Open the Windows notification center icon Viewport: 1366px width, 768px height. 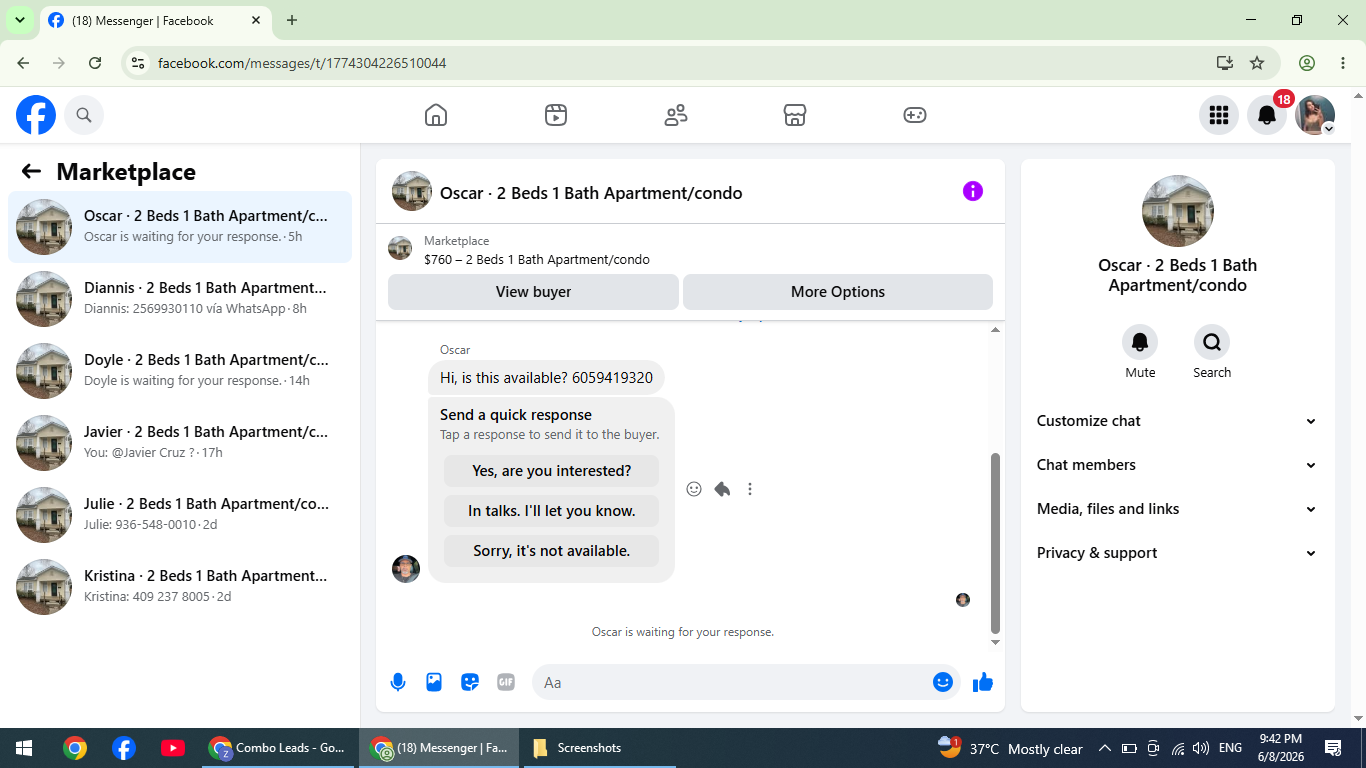pyautogui.click(x=1333, y=748)
